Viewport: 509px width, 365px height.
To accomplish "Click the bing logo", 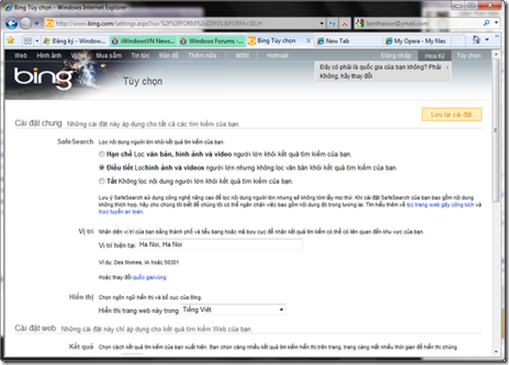I will (43, 78).
